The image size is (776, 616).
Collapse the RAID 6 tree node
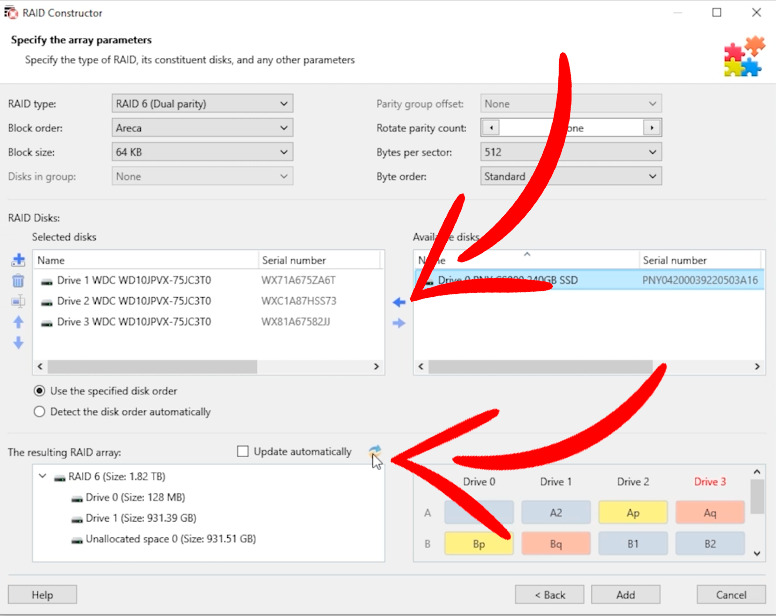click(43, 476)
